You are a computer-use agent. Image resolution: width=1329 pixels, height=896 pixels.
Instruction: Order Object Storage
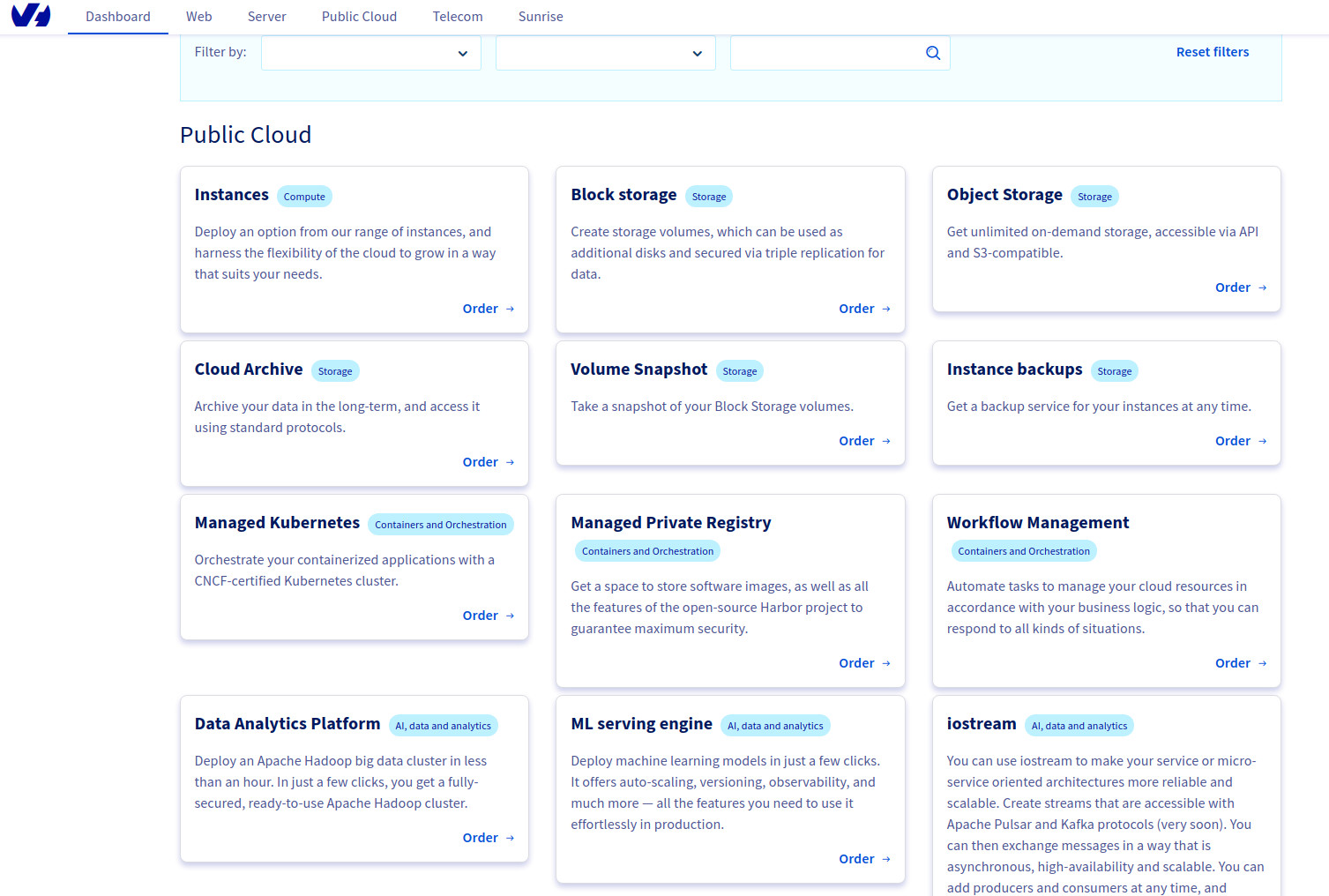[1241, 287]
